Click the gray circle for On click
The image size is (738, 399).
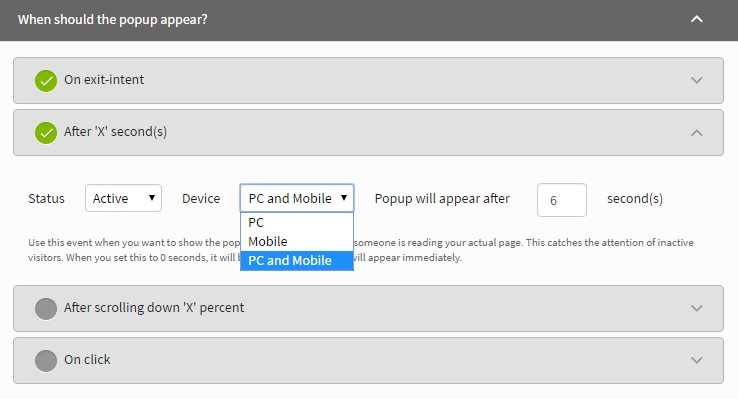click(46, 361)
